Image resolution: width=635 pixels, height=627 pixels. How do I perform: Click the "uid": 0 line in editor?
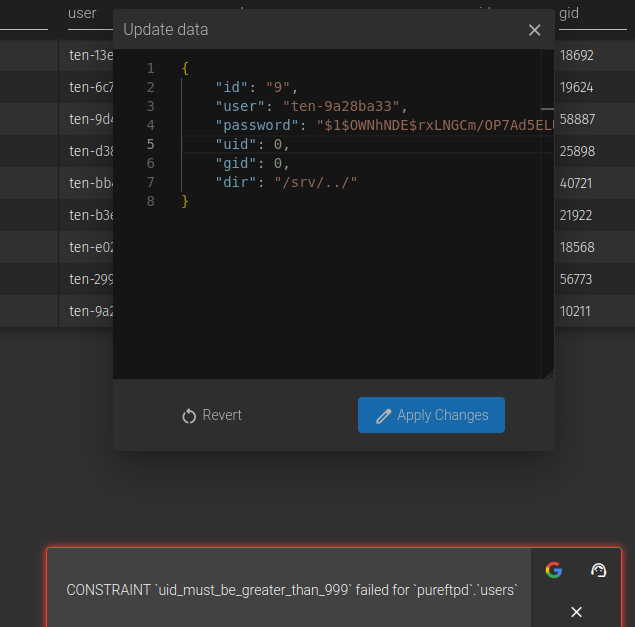[252, 144]
